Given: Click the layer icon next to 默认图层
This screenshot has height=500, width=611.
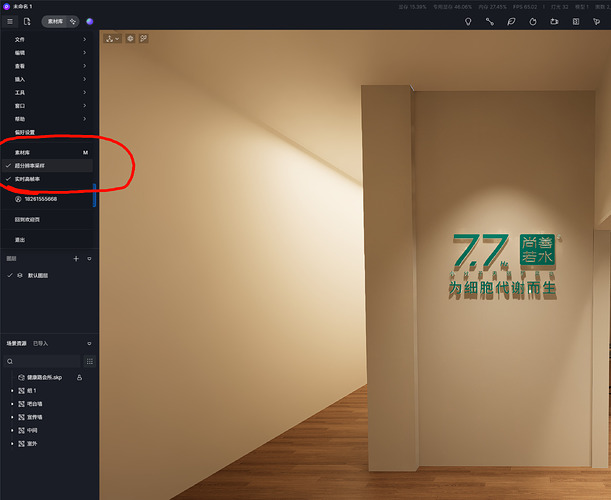Looking at the screenshot, I should click(x=20, y=276).
